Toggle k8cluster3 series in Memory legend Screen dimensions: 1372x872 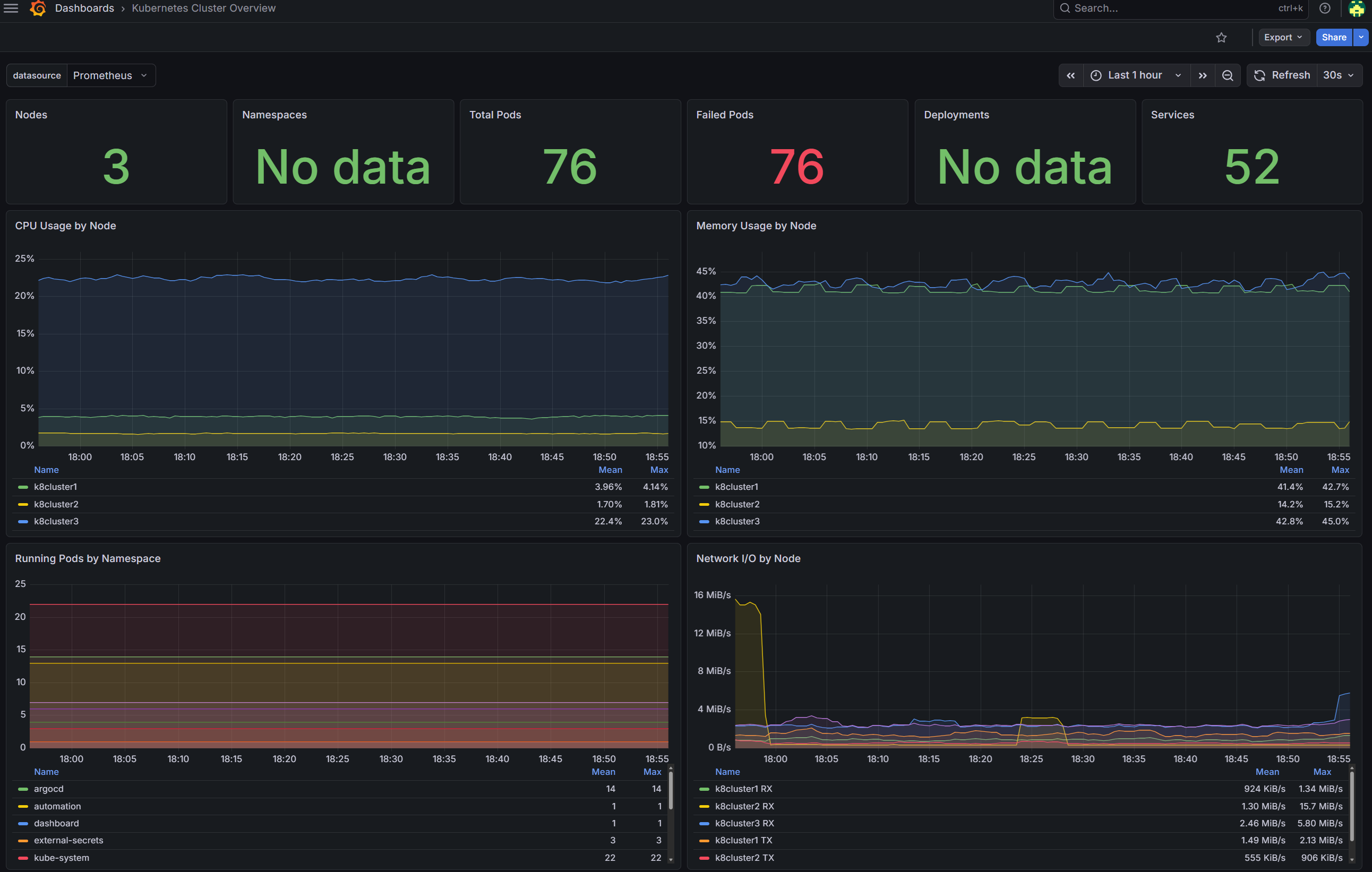click(x=738, y=521)
